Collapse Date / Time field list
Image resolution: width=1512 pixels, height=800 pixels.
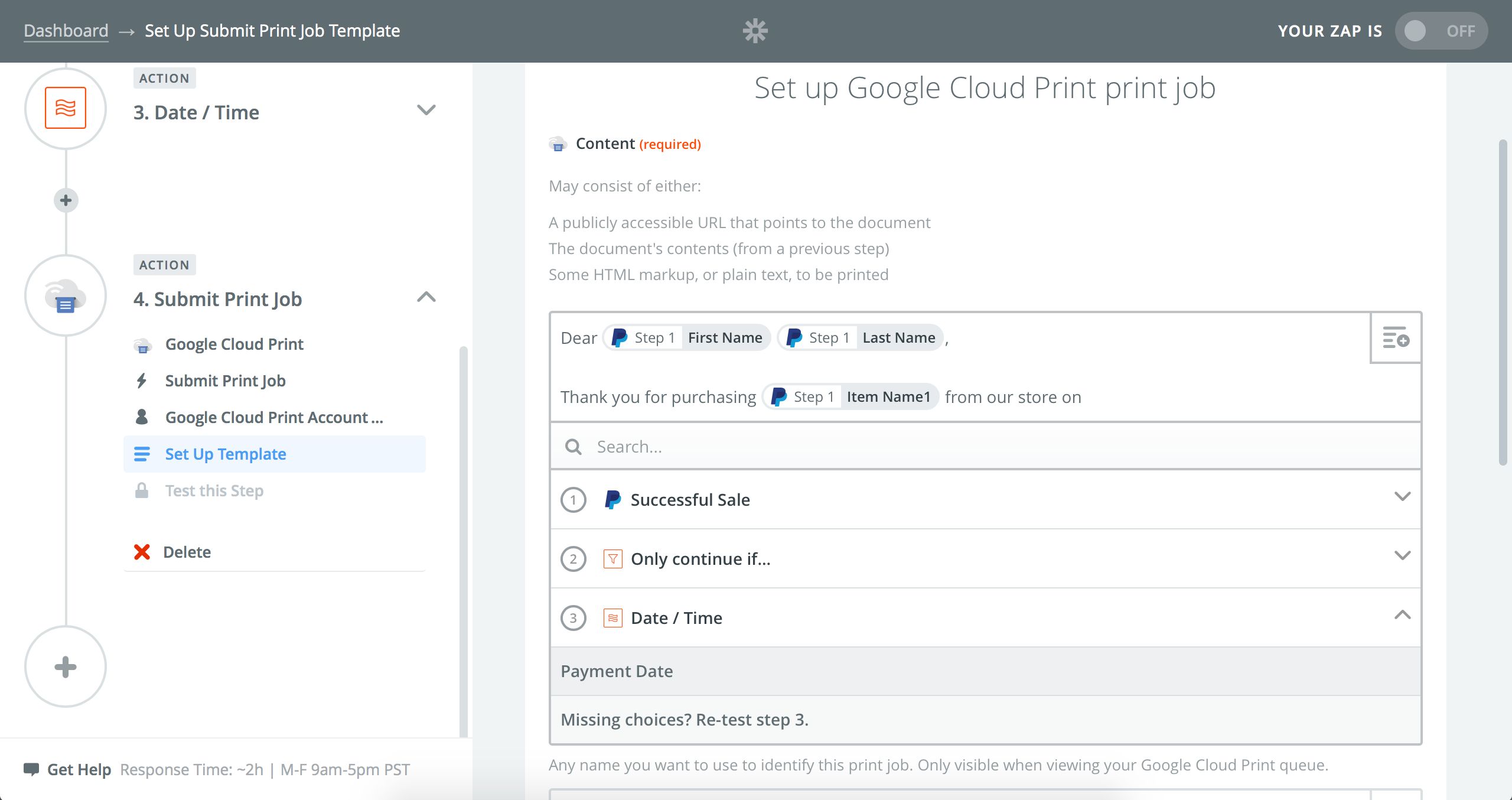point(1402,615)
